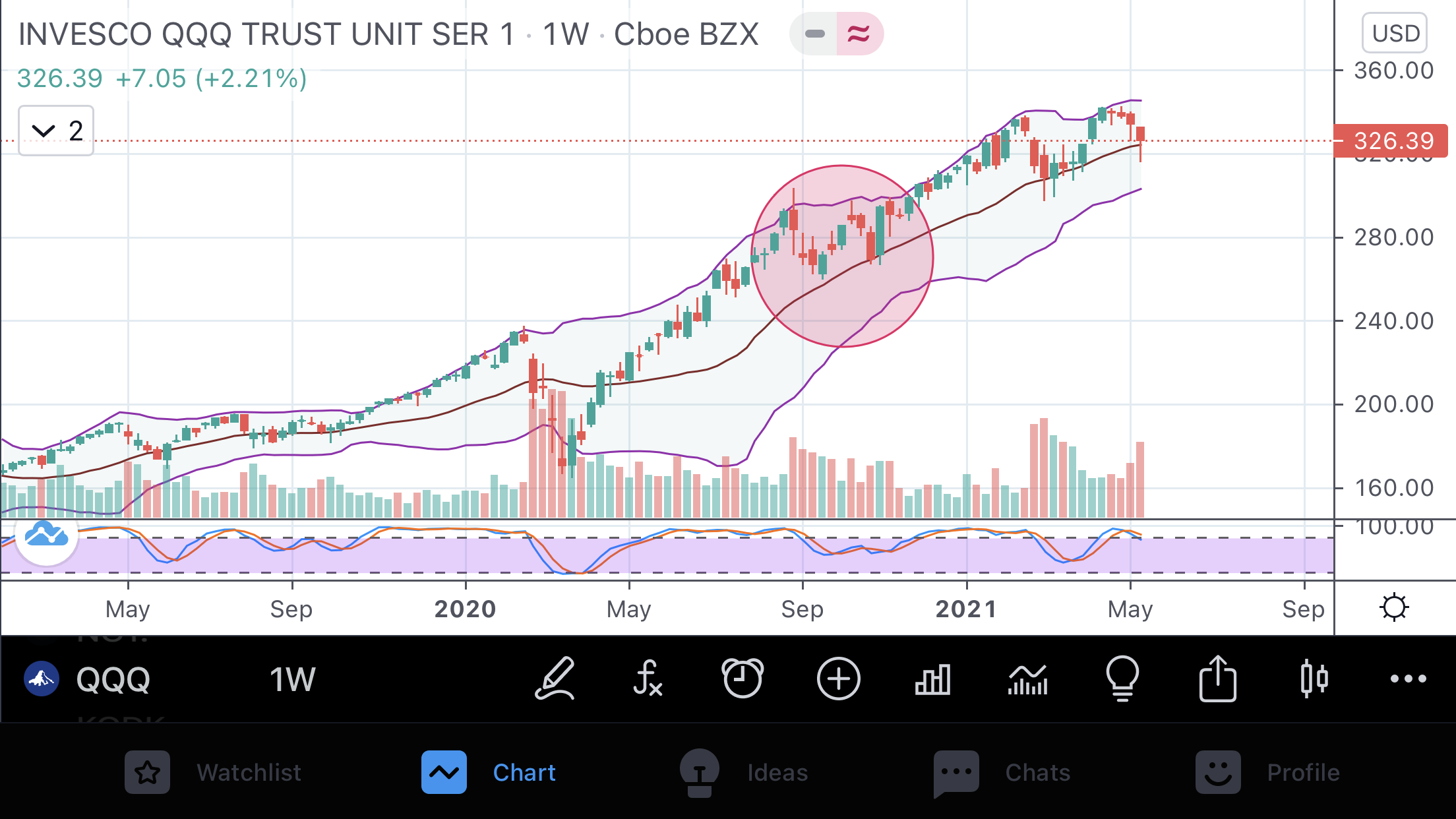Viewport: 1456px width, 819px height.
Task: Publish an idea with the lightbulb toolbar icon
Action: (x=1122, y=678)
